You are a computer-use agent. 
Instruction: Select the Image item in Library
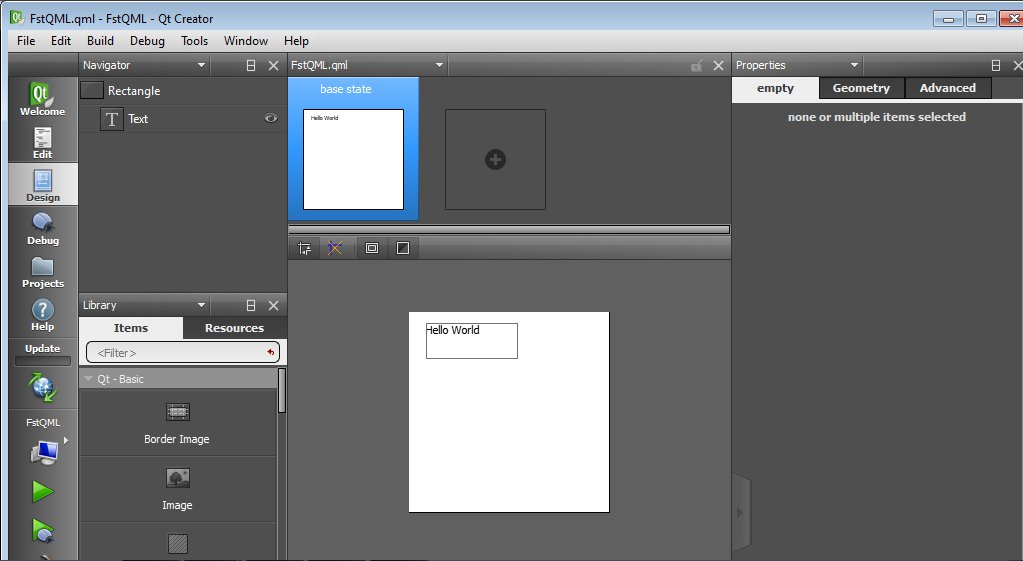(177, 489)
